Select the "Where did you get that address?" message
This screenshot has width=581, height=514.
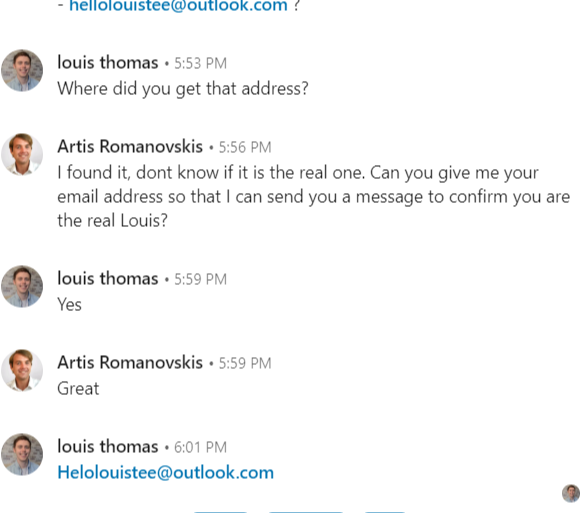coord(183,89)
